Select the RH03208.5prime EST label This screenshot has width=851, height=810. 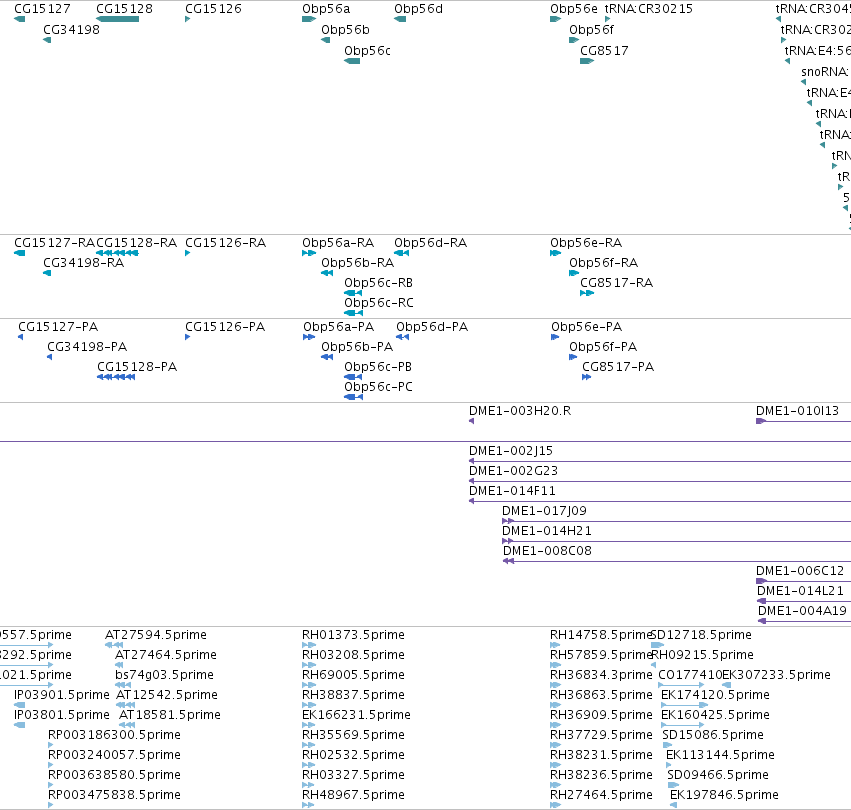[x=353, y=655]
